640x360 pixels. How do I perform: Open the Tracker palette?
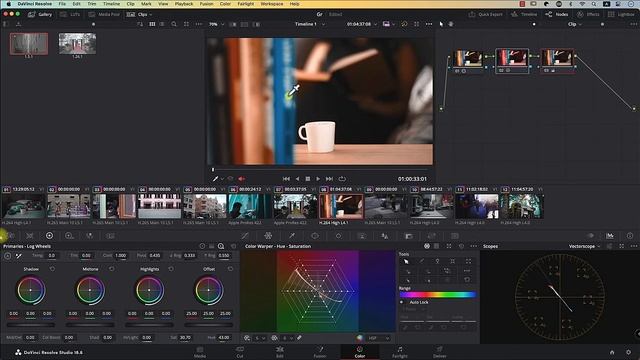pyautogui.click(x=338, y=236)
